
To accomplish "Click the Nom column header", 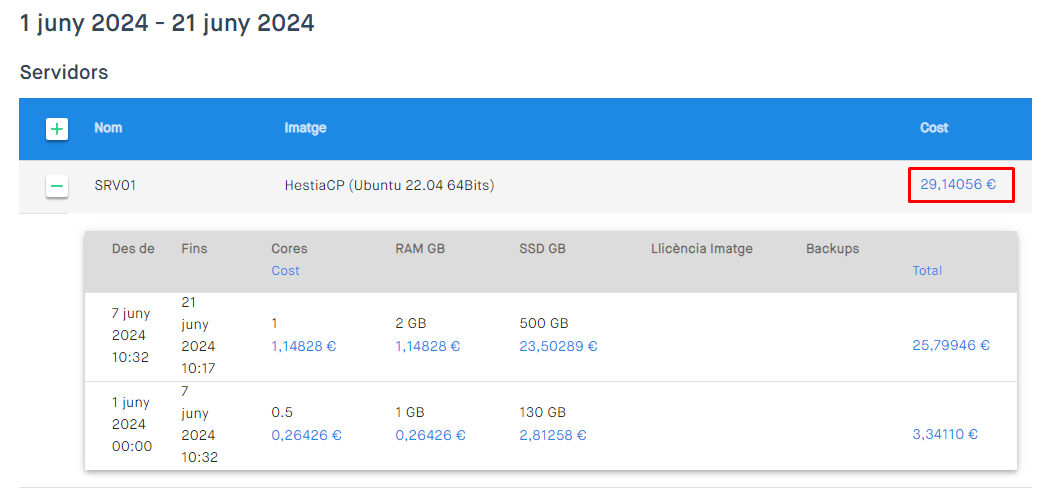I will point(108,128).
